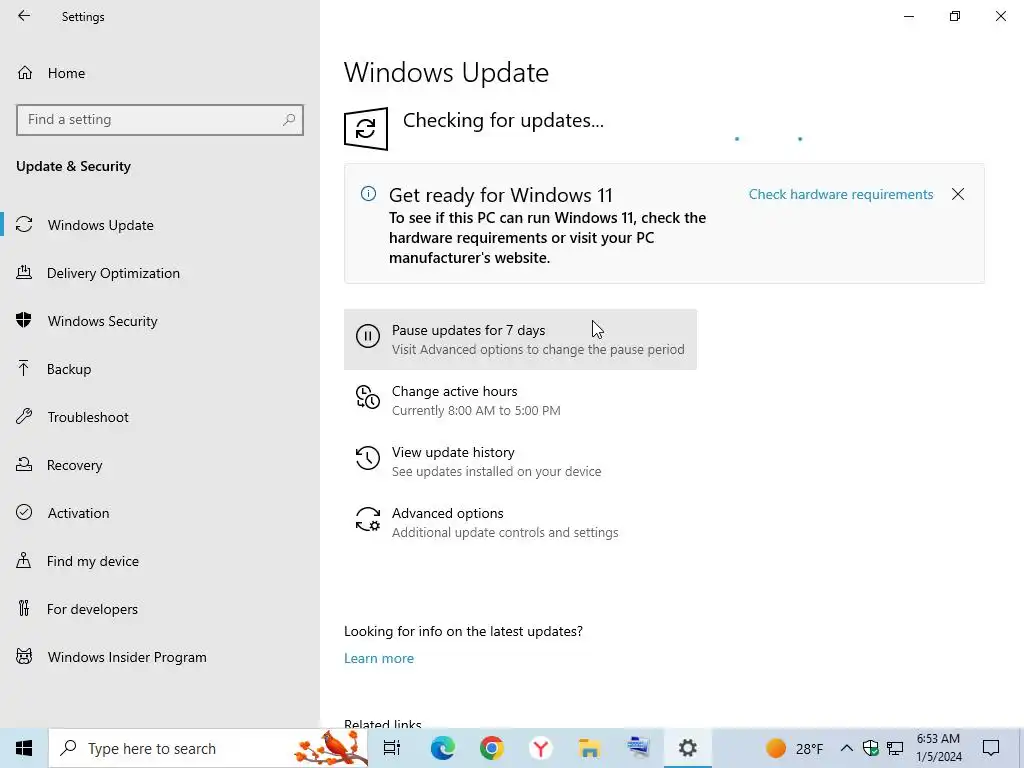
Task: Open the Windows Start menu
Action: (24, 748)
